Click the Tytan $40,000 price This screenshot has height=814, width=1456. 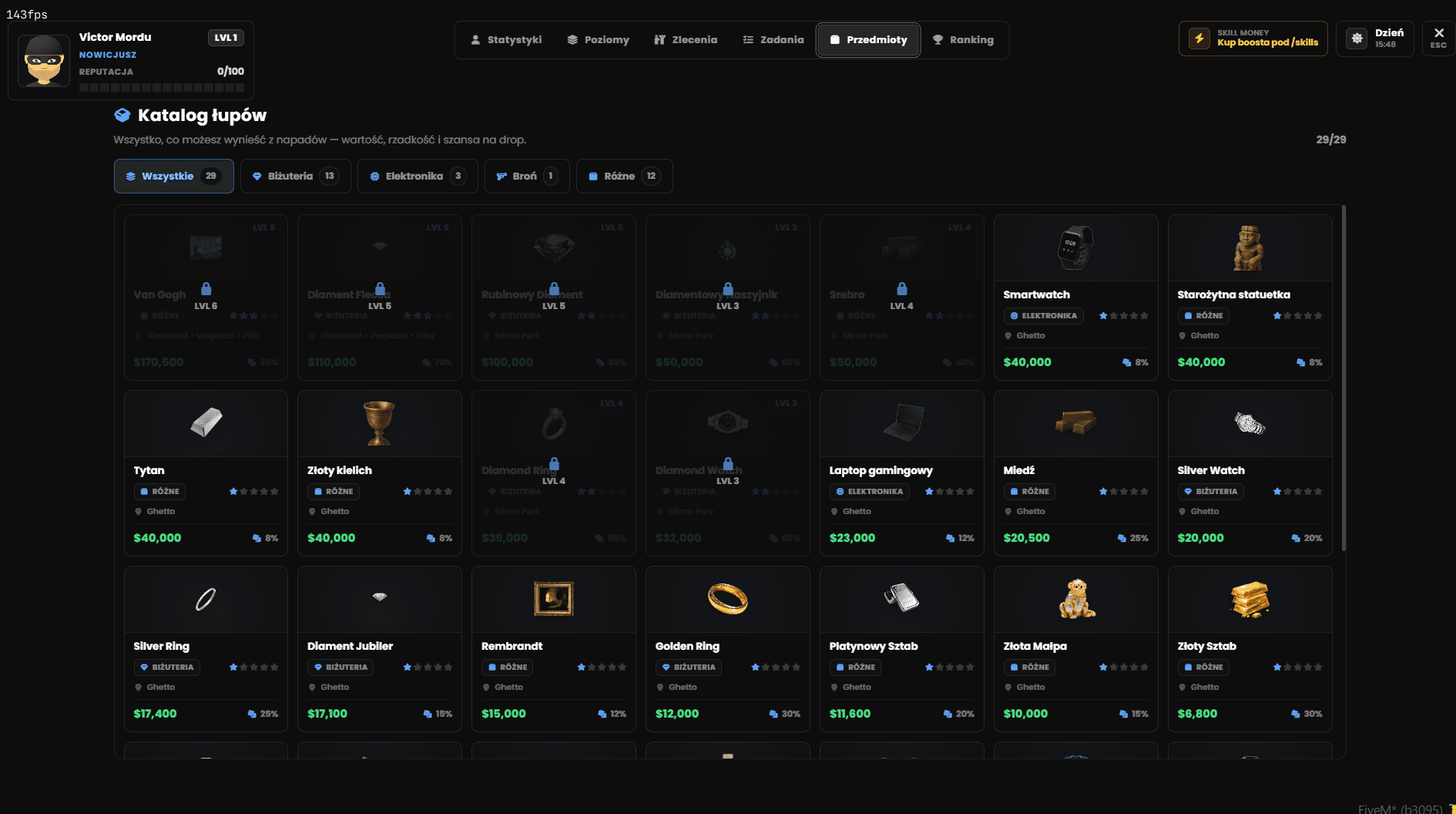coord(157,538)
